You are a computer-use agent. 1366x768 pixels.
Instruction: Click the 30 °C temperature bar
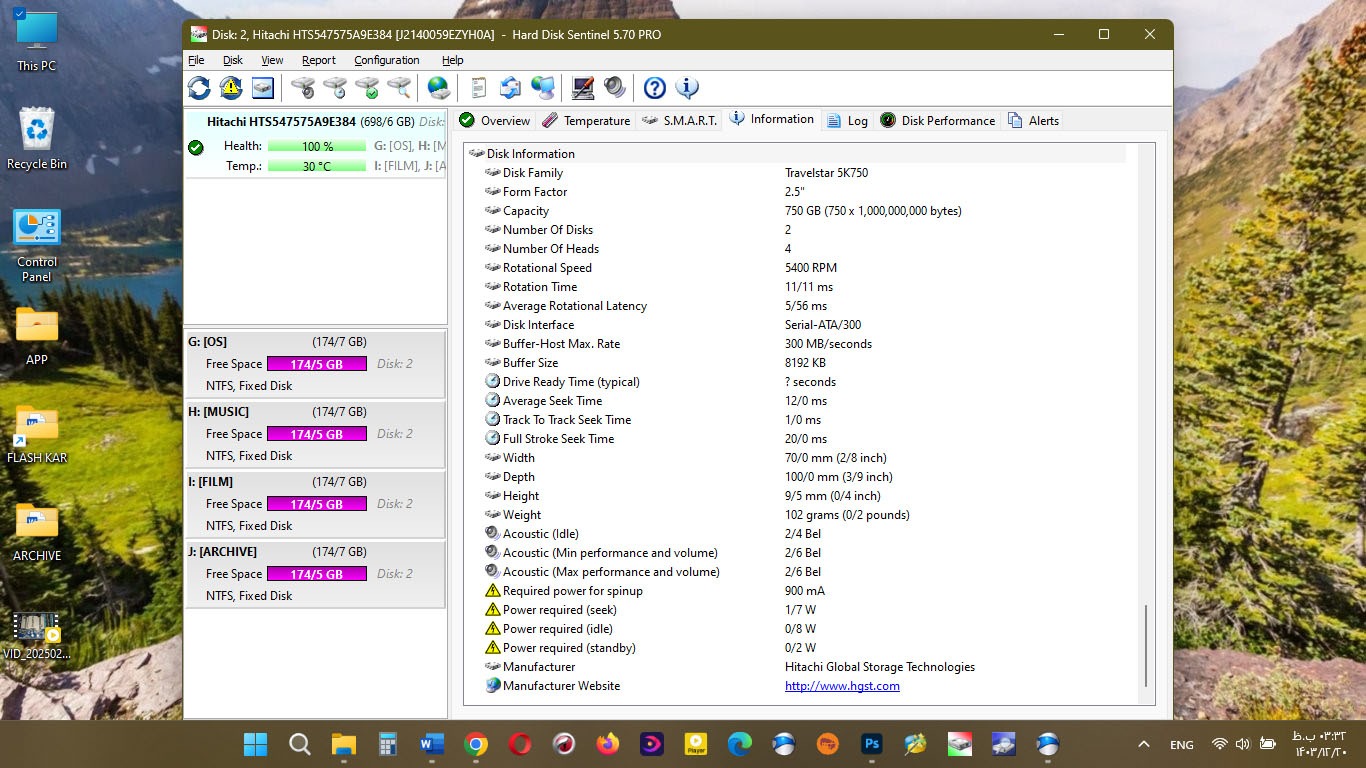pos(317,166)
